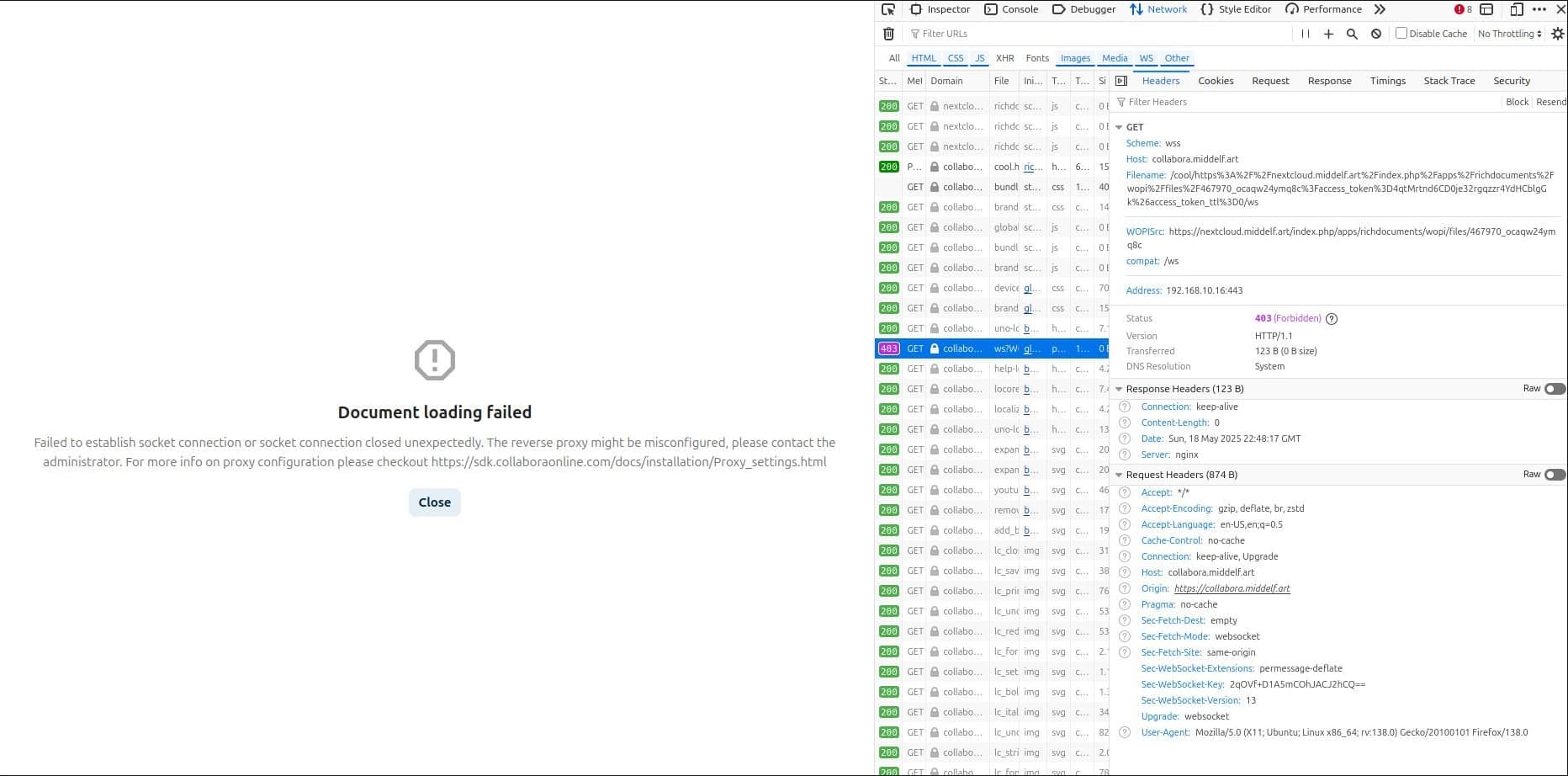
Task: Enable the Disable Cache checkbox
Action: (x=1401, y=33)
